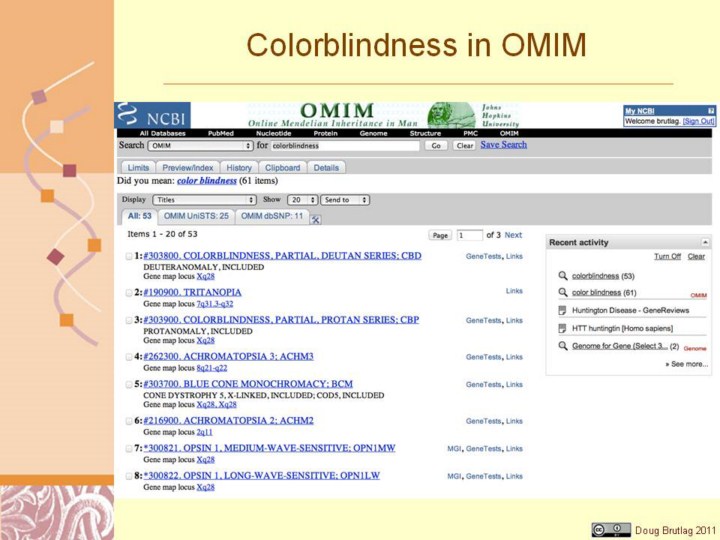The image size is (720, 540).
Task: Click search icon beside Genome for Gene
Action: tap(563, 346)
